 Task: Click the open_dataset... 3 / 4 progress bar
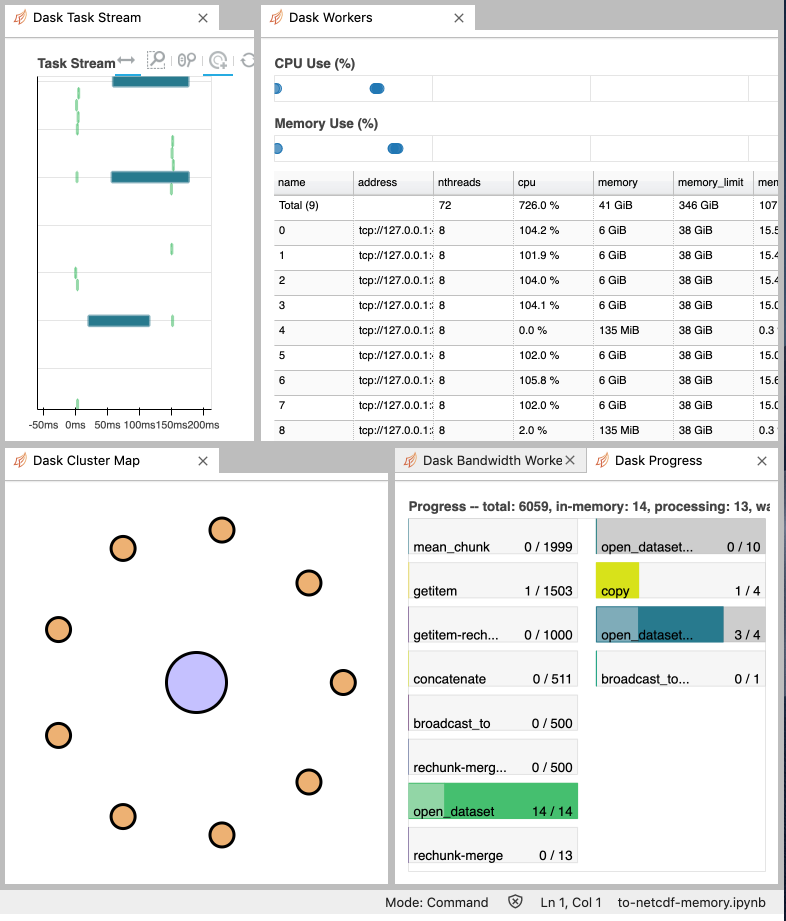pyautogui.click(x=680, y=624)
